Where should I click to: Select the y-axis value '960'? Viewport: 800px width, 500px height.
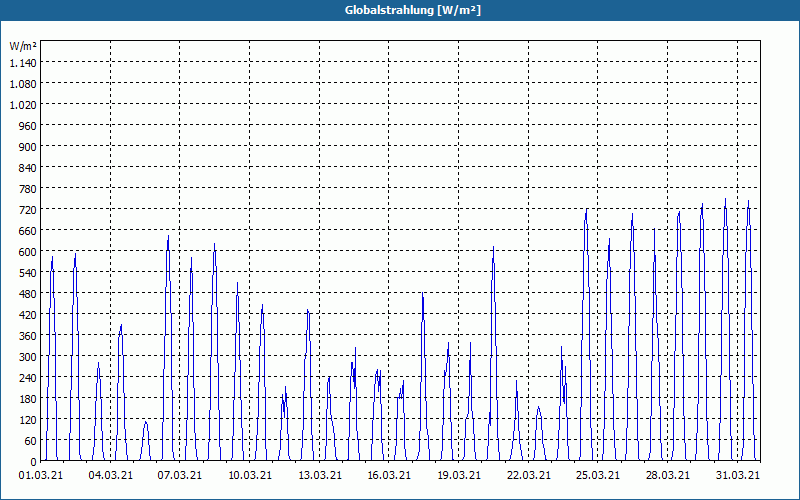tap(29, 126)
